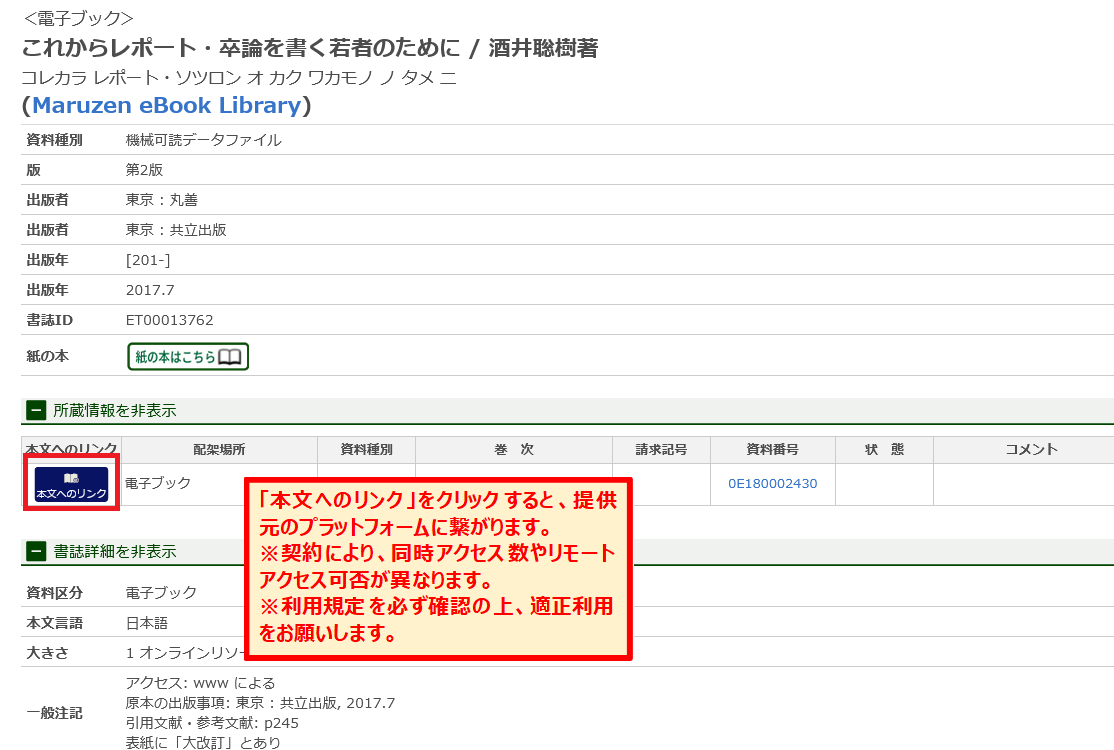Click the 電子ブック cell in holdings row
The image size is (1114, 750).
[158, 483]
